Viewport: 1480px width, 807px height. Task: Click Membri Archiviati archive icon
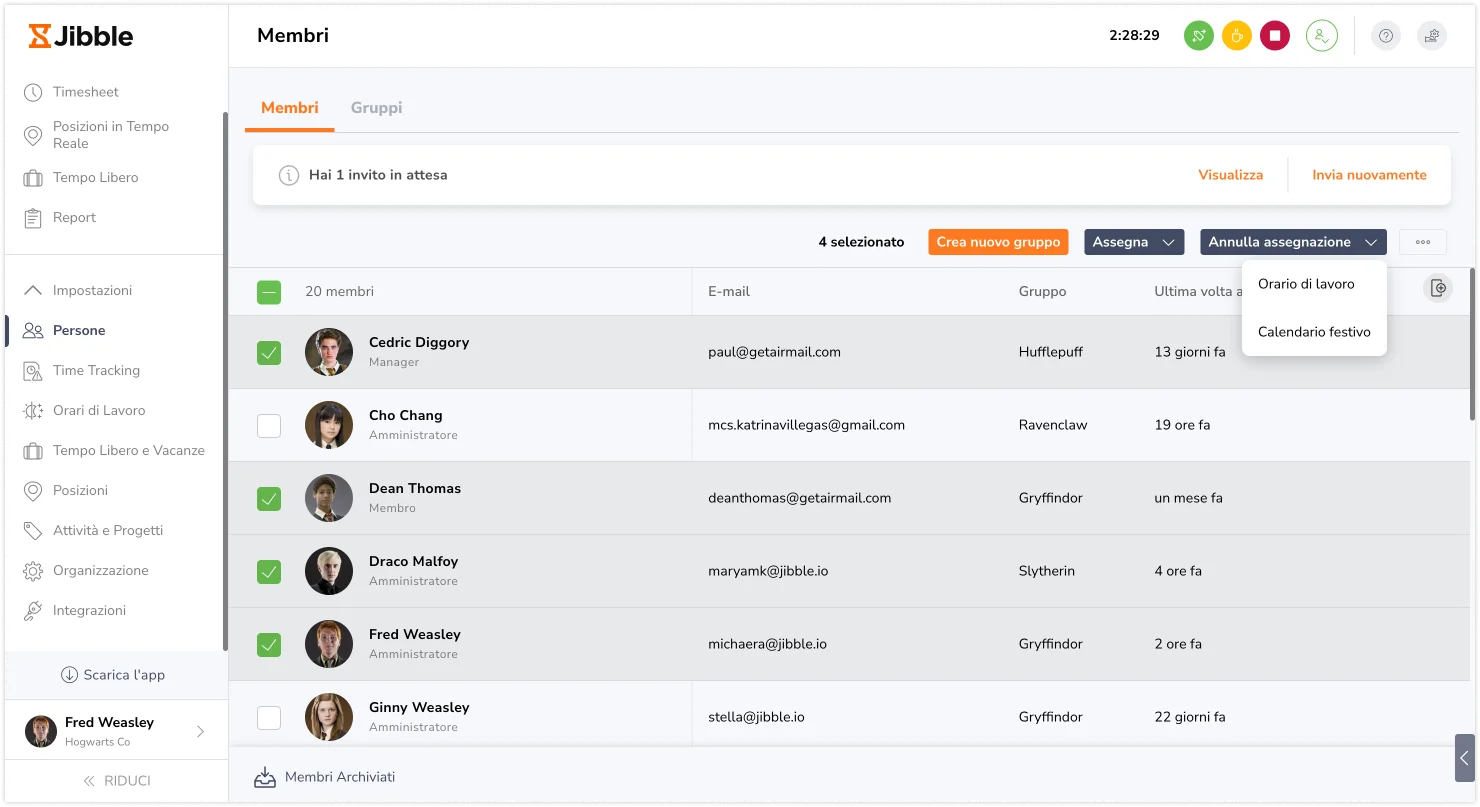point(265,777)
